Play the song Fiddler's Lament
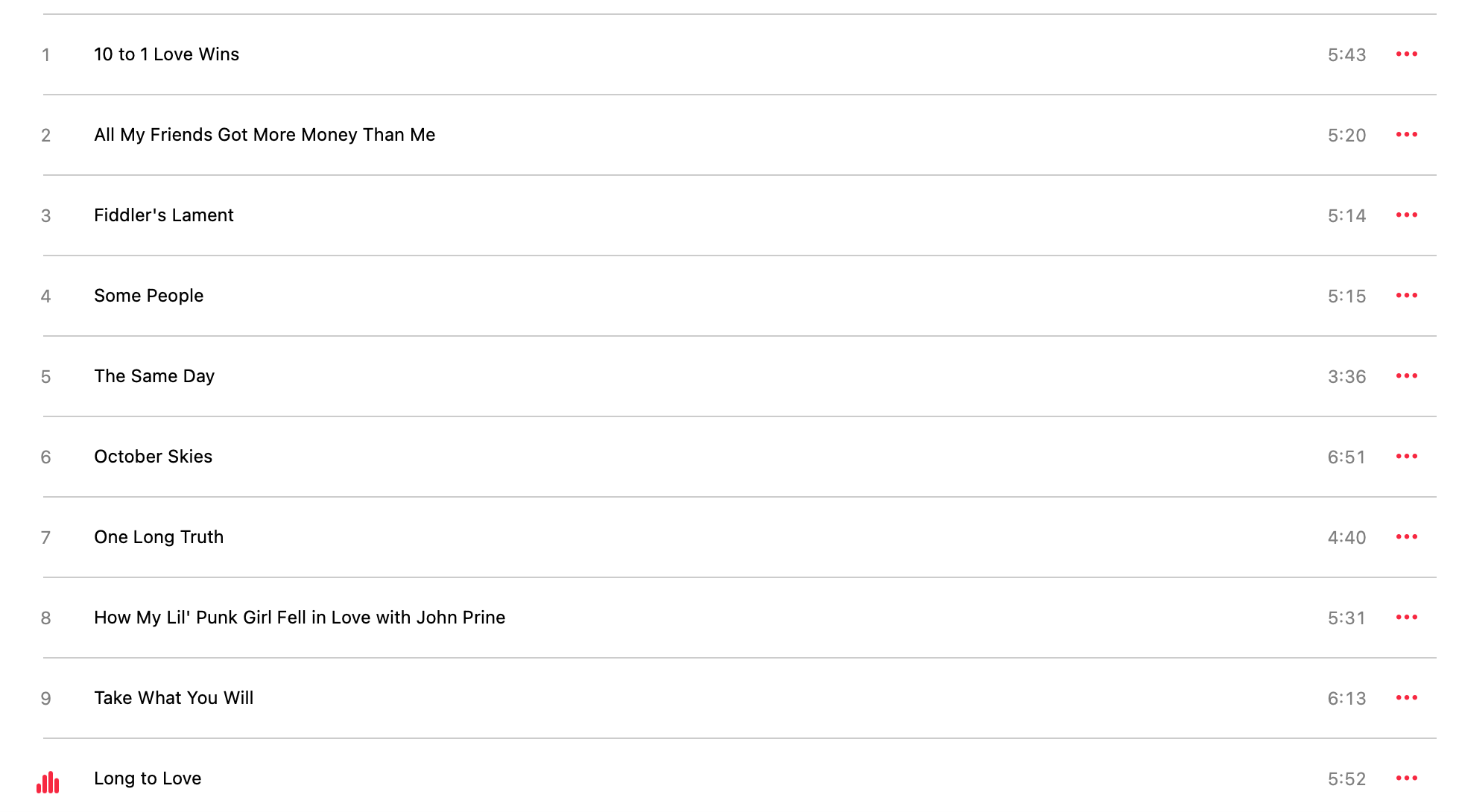 (x=164, y=215)
